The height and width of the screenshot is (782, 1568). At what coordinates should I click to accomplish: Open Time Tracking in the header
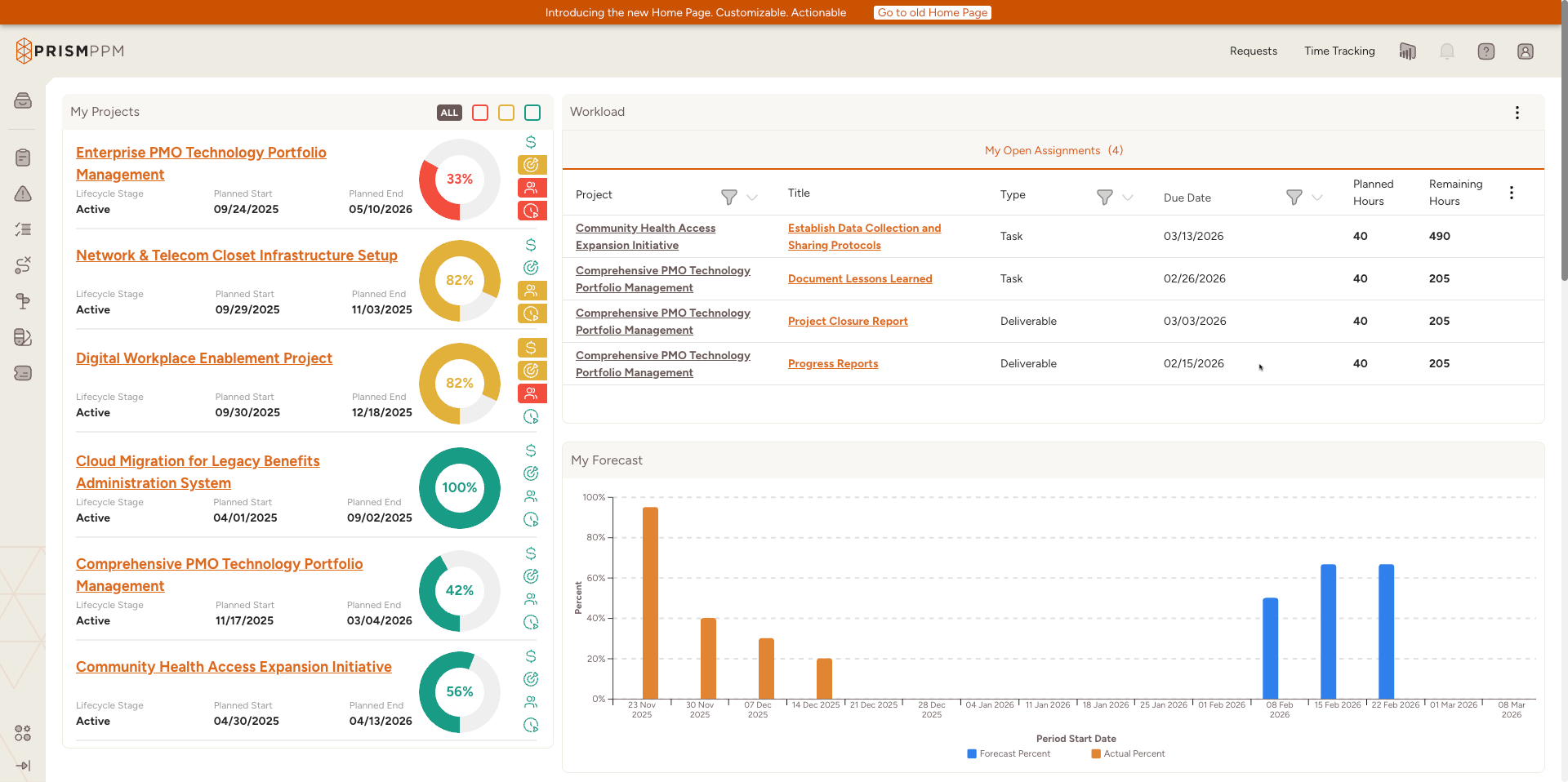(1339, 51)
